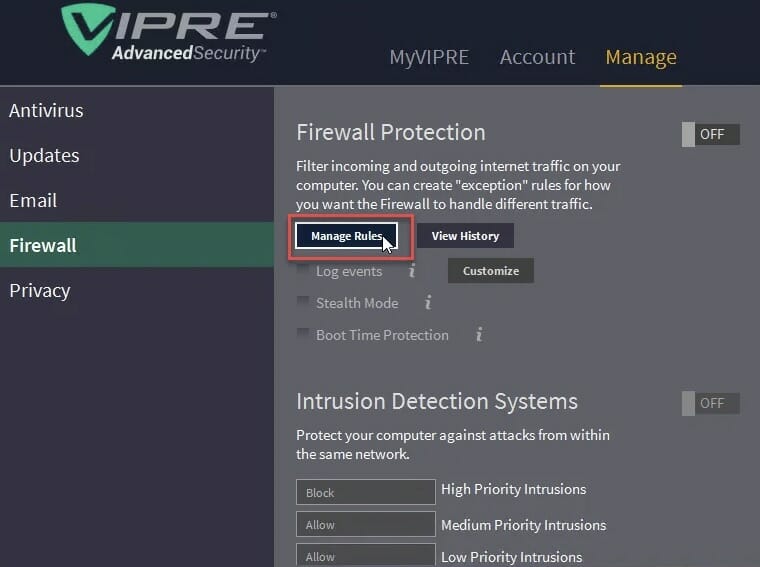Enable Intrusion Detection Systems switch

(711, 403)
